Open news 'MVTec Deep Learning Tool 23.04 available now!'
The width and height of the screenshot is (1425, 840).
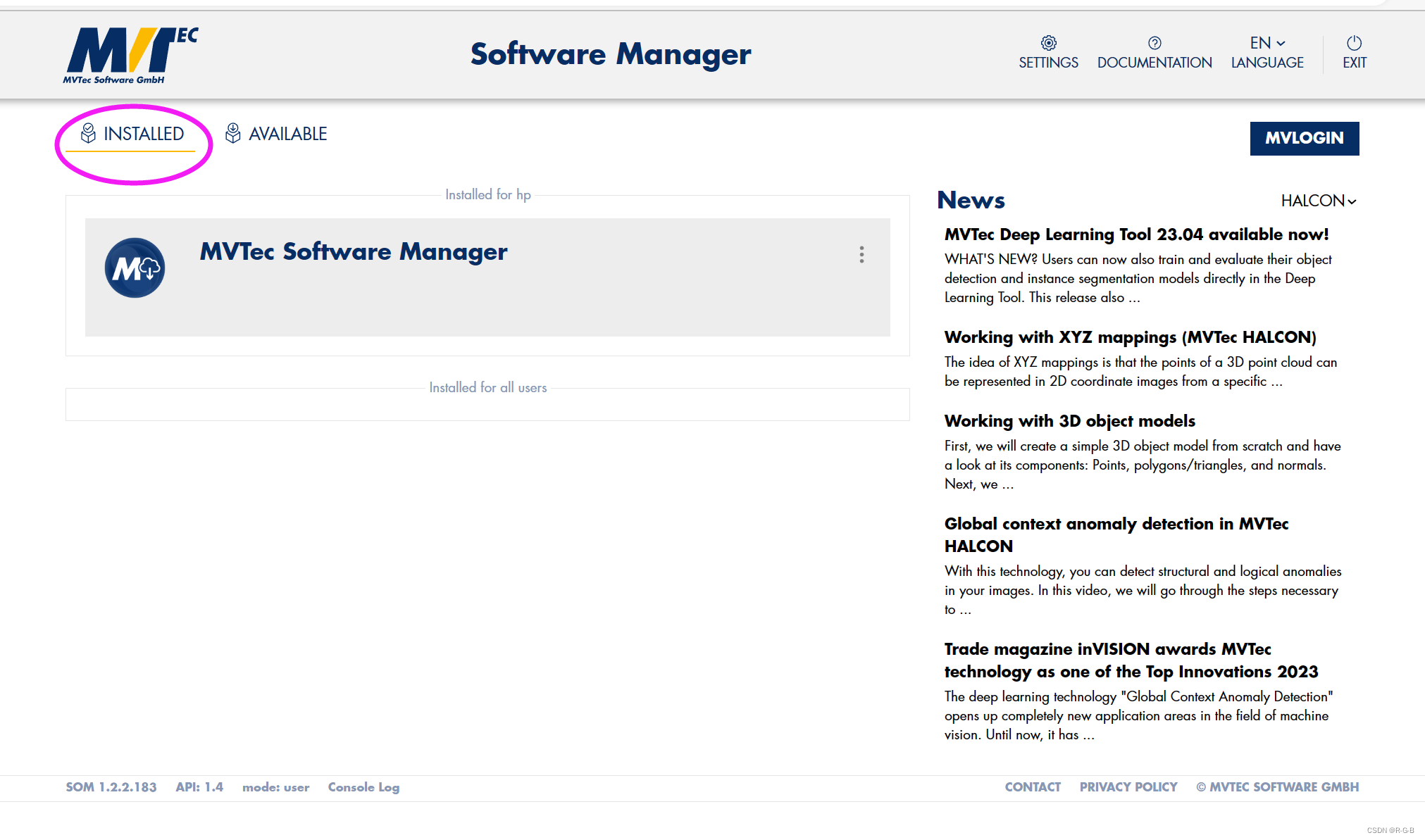[1136, 234]
